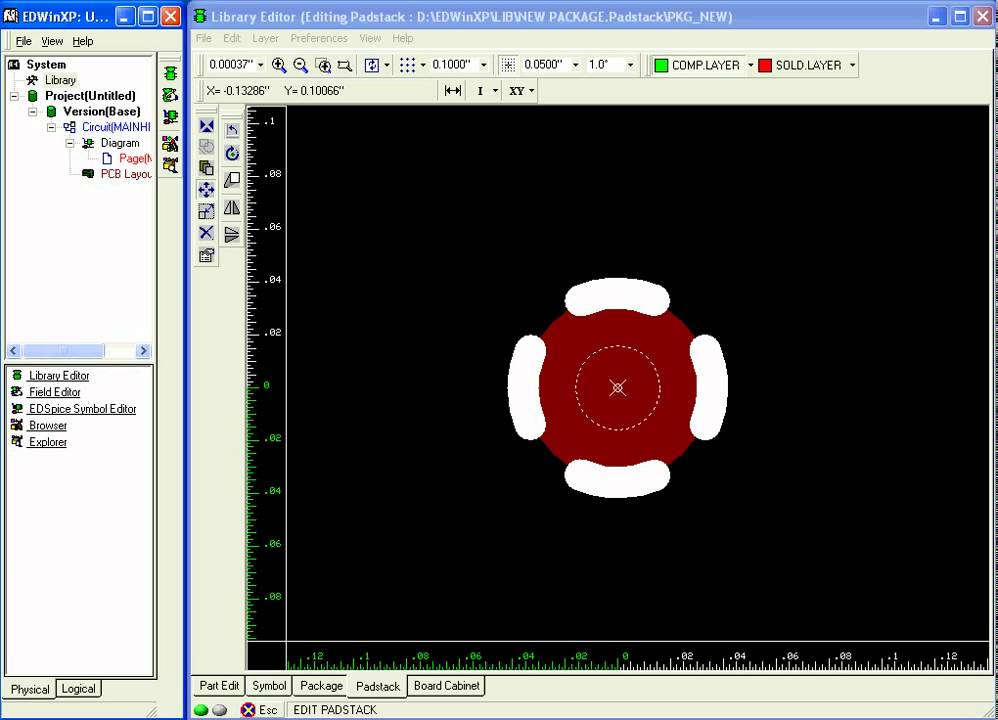The width and height of the screenshot is (998, 720).
Task: Open the Explorer link
Action: tap(48, 442)
